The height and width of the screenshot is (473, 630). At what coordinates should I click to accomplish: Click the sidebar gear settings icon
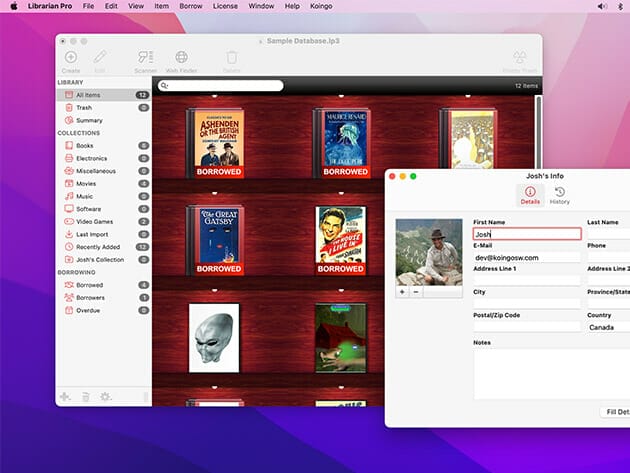pyautogui.click(x=105, y=397)
